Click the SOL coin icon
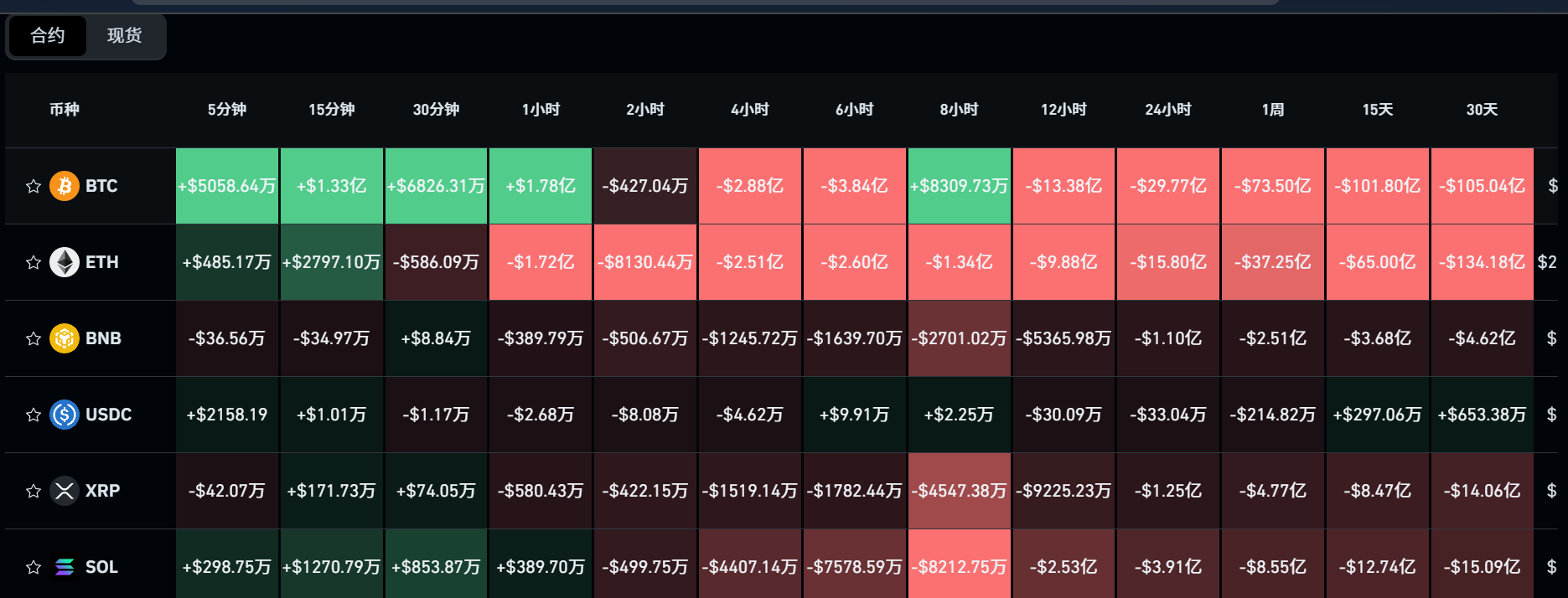This screenshot has width=1568, height=598. [65, 567]
